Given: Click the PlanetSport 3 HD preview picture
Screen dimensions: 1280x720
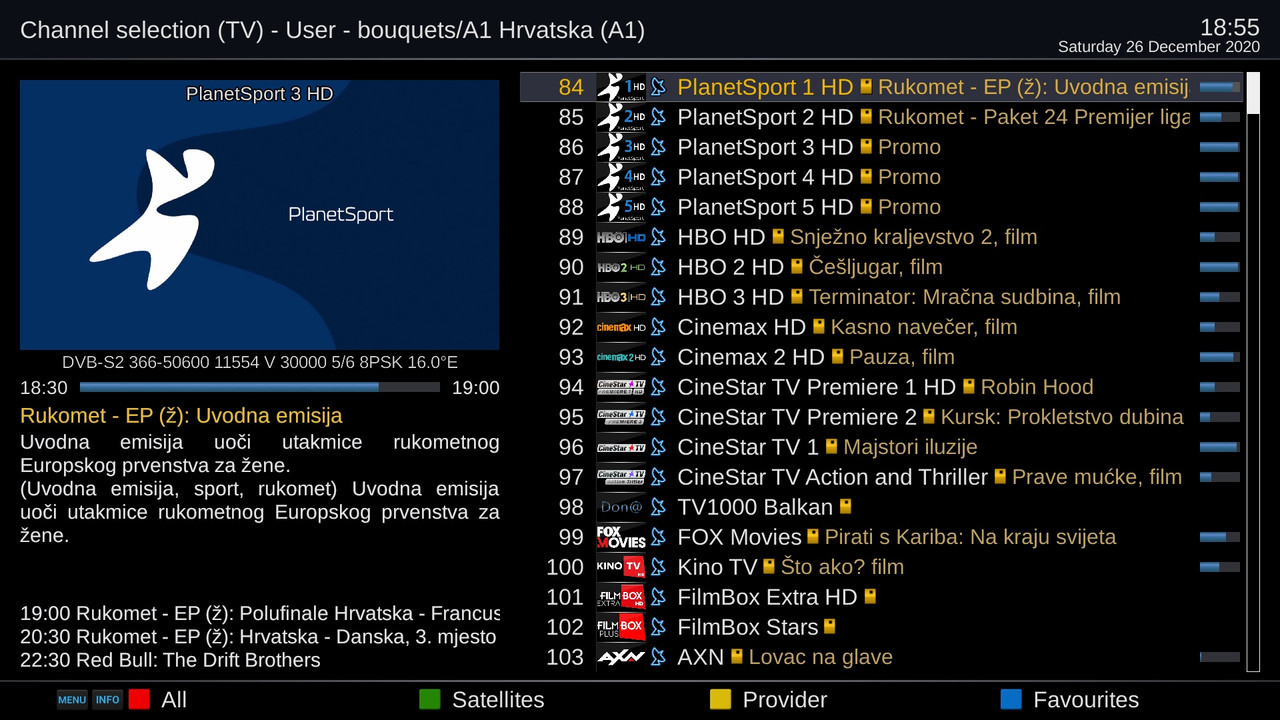Looking at the screenshot, I should click(x=260, y=215).
